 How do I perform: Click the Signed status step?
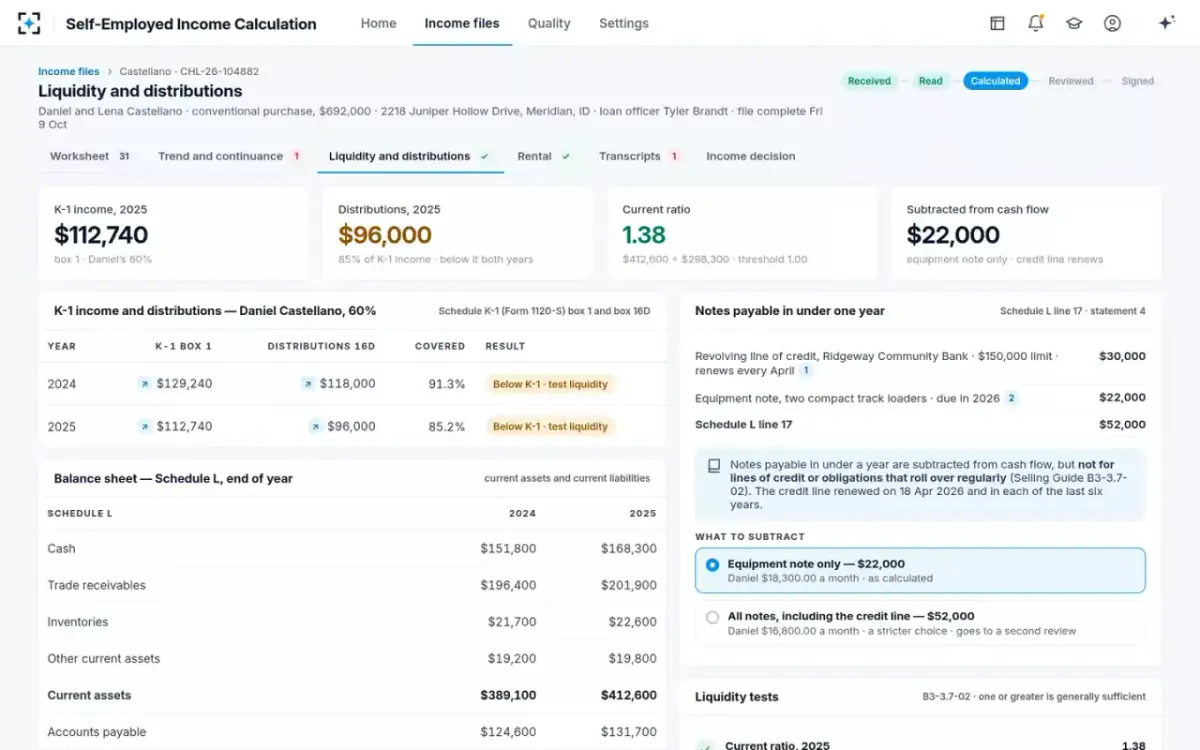click(x=1137, y=81)
